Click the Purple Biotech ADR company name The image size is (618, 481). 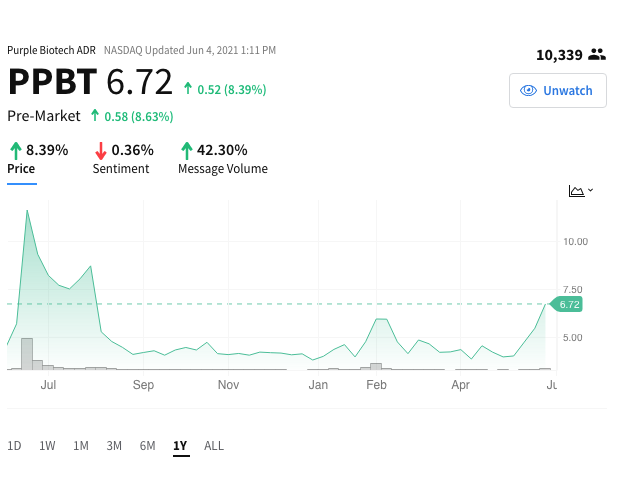tap(52, 50)
